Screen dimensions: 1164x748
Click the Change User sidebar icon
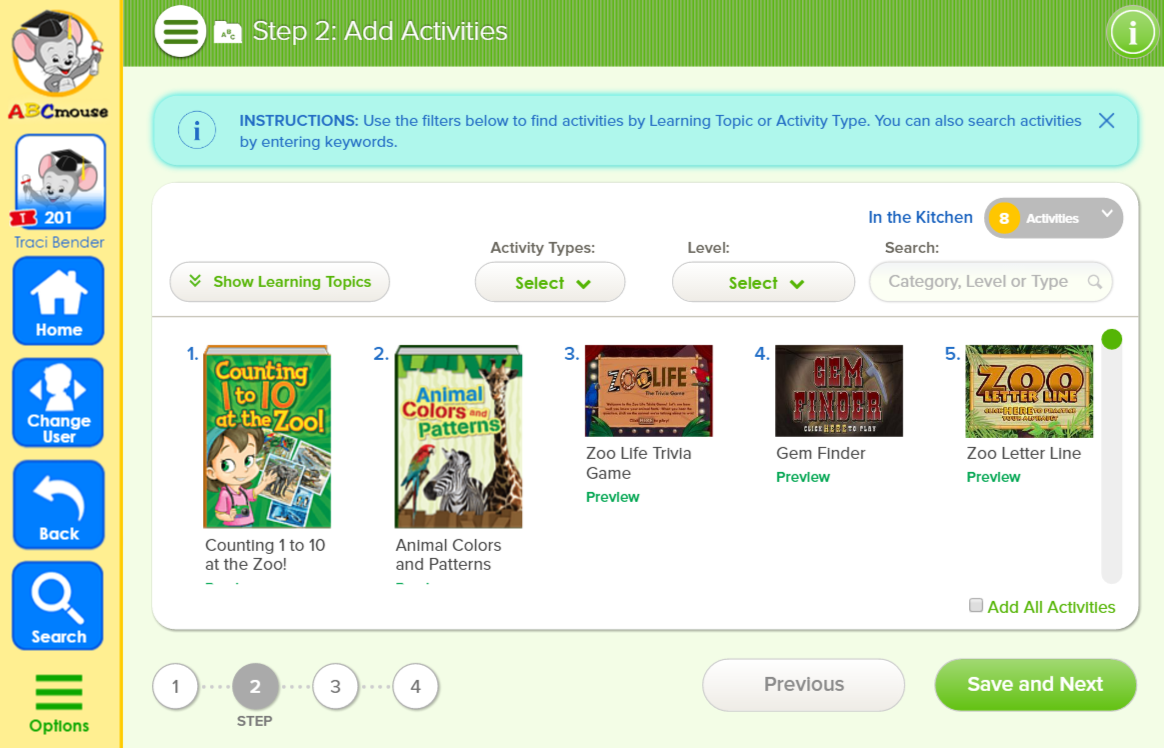[59, 402]
